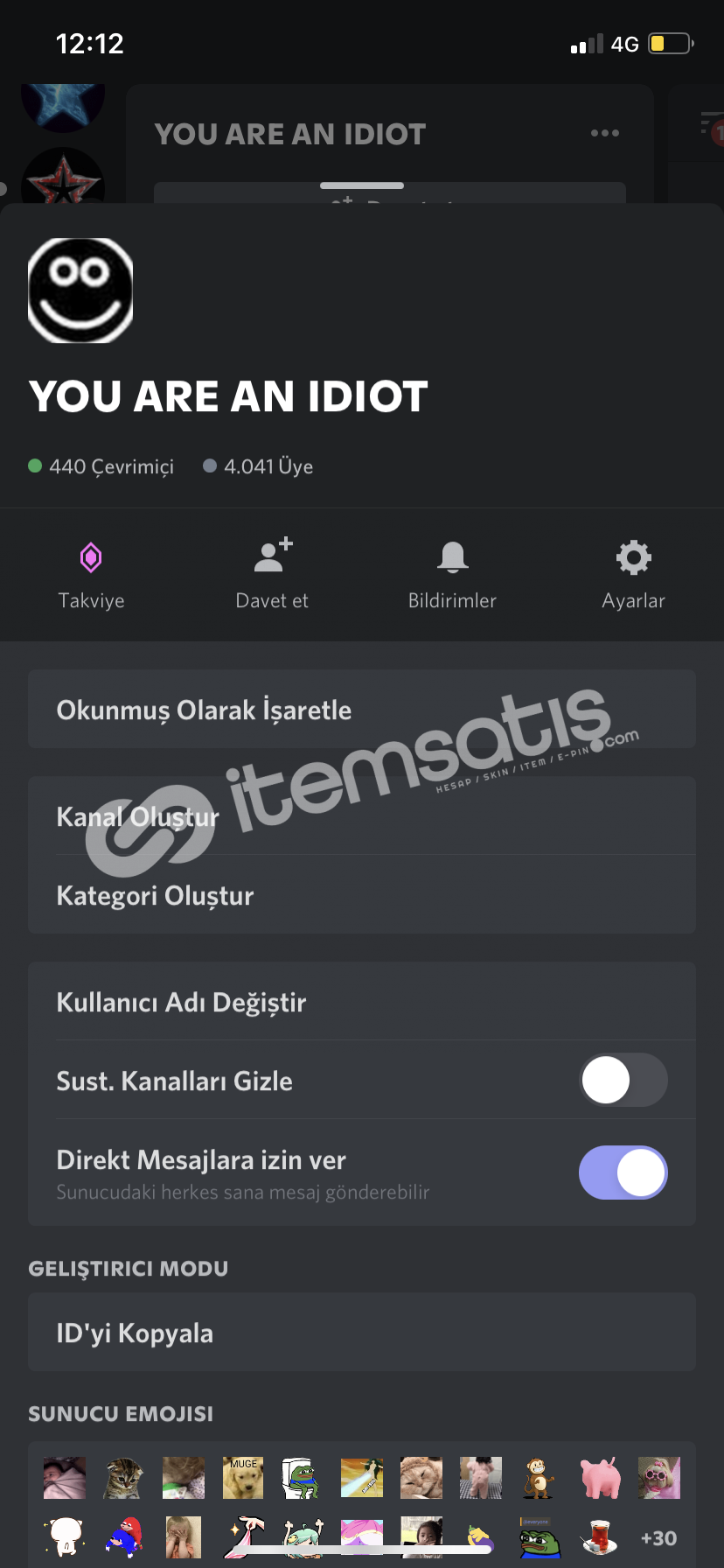
Task: Tap Kullanıcı Adı Değiştir
Action: 362,1002
